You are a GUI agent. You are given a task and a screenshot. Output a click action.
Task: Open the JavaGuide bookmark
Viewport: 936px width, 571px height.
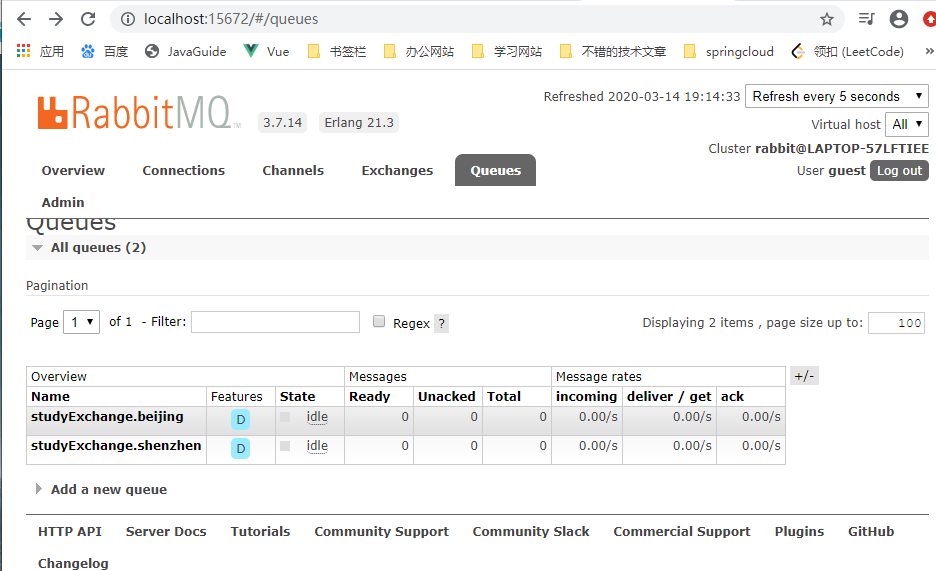coord(186,51)
